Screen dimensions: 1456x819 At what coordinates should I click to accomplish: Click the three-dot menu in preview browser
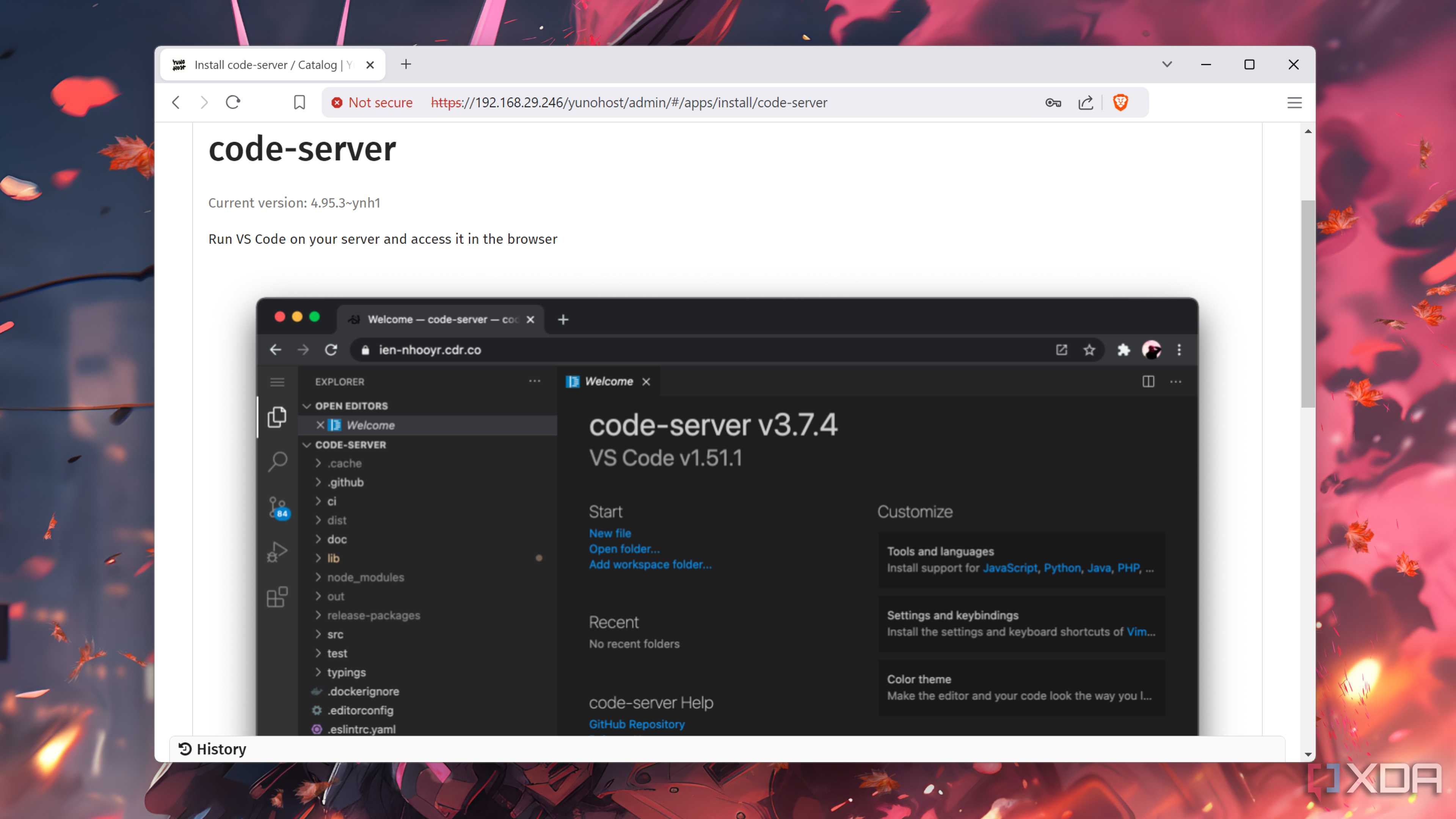pos(1179,350)
